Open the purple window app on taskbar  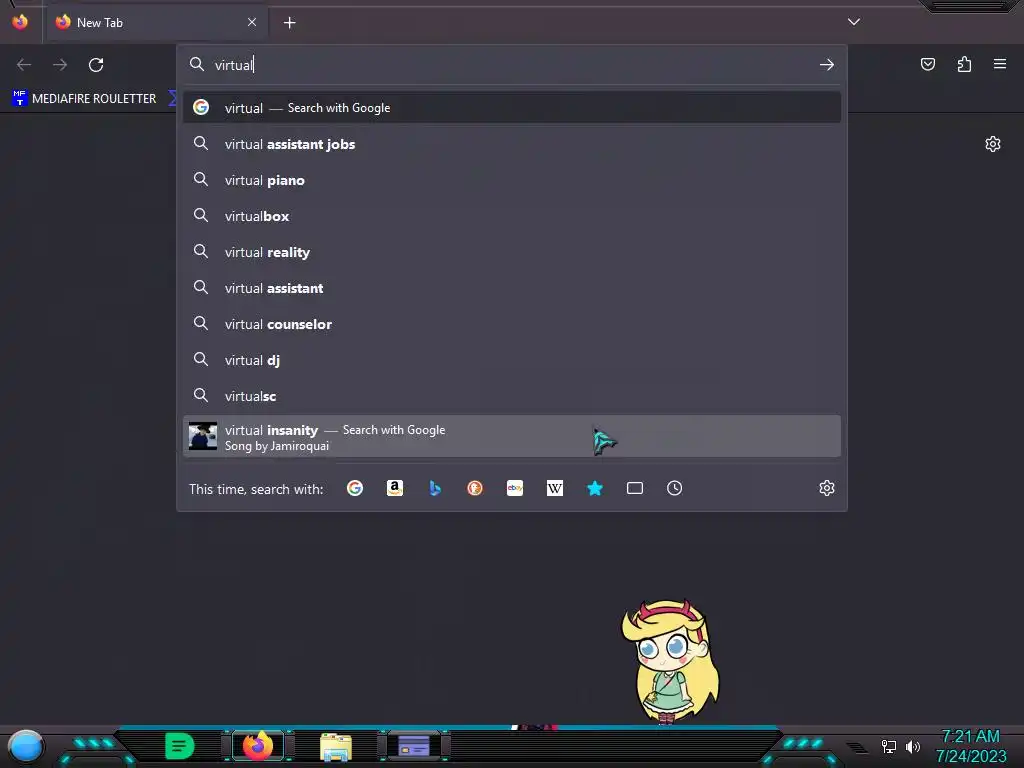point(414,746)
